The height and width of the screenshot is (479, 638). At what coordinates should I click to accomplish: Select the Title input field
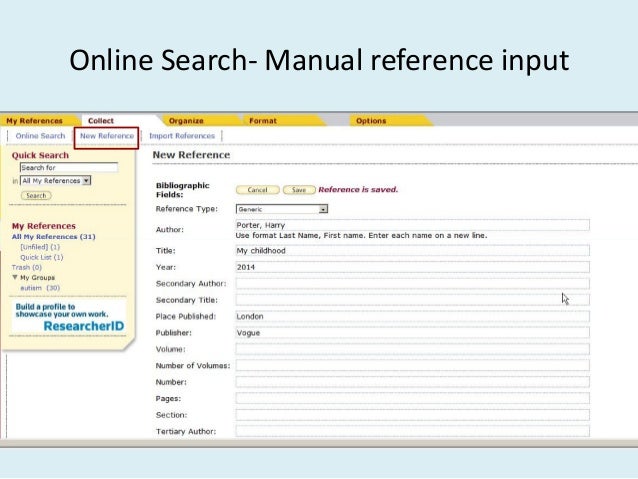click(412, 250)
